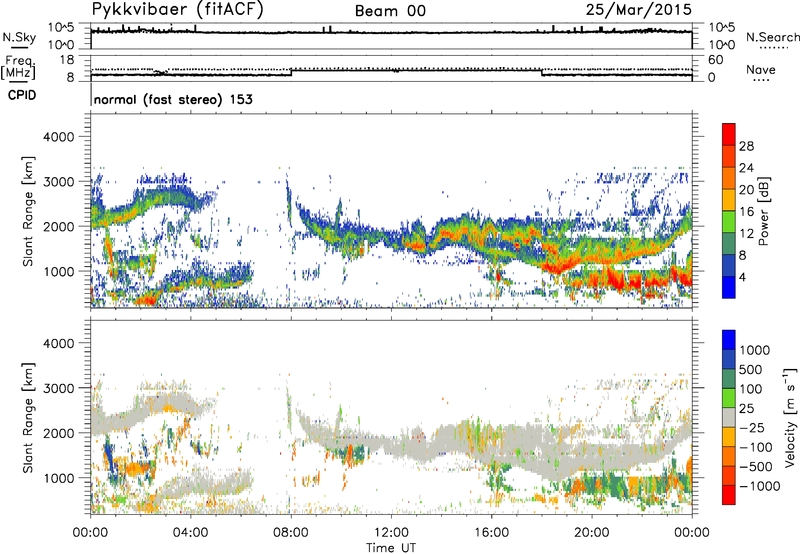800x554 pixels.
Task: Click the "18" frequency axis tick label
Action: pyautogui.click(x=67, y=60)
